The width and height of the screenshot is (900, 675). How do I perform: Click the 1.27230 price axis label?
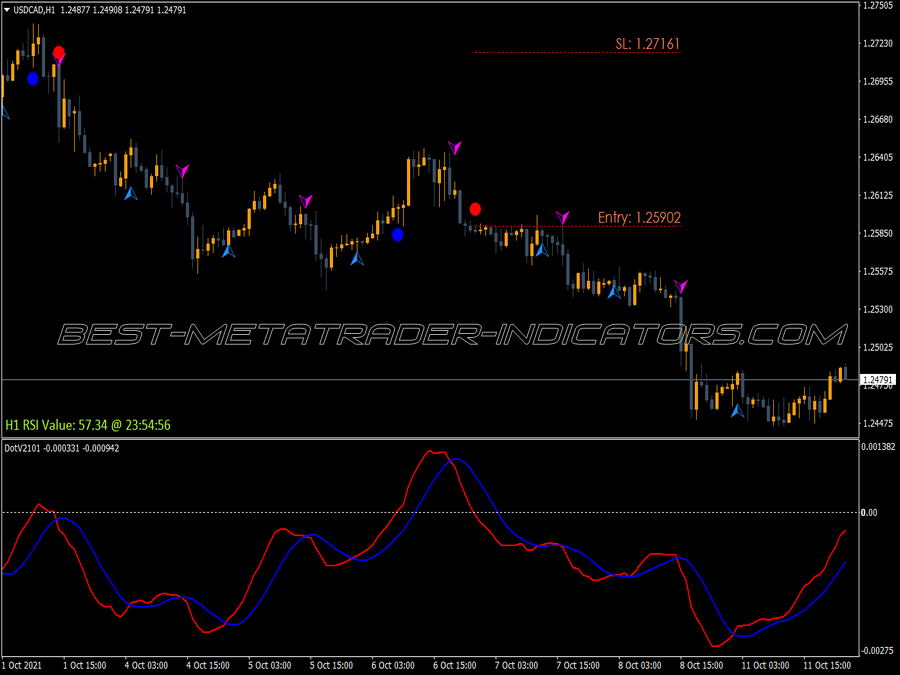pyautogui.click(x=878, y=44)
